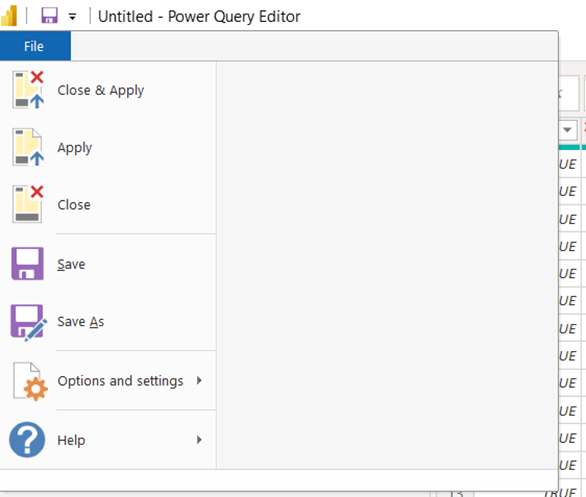586x497 pixels.
Task: Click the Save icon in title bar
Action: [x=49, y=16]
